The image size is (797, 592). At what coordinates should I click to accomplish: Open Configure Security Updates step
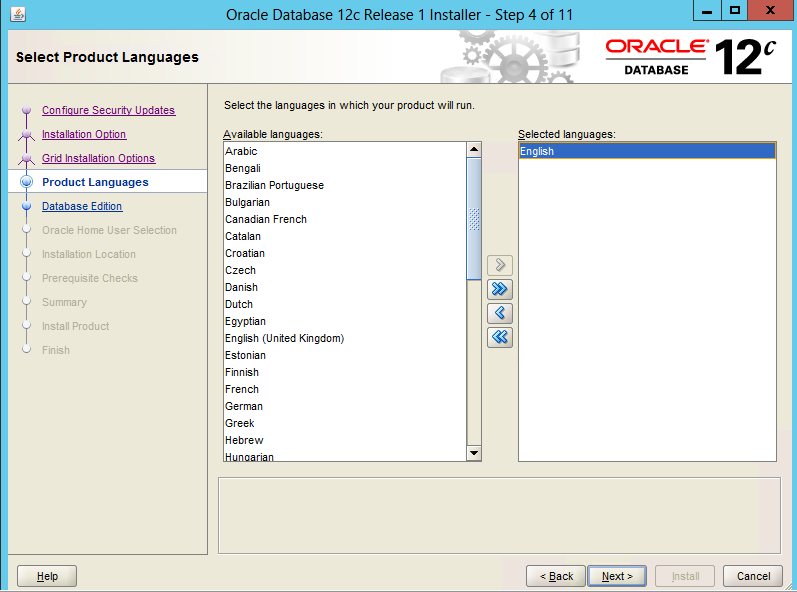(108, 110)
